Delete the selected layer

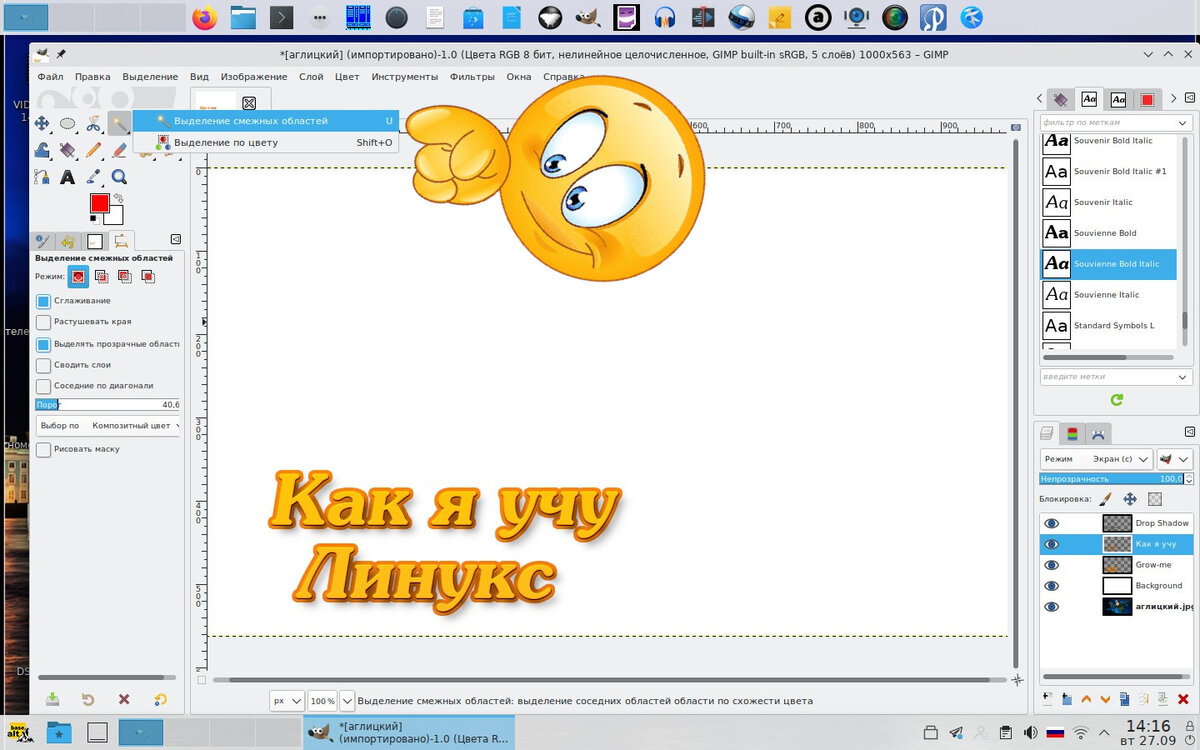1183,698
